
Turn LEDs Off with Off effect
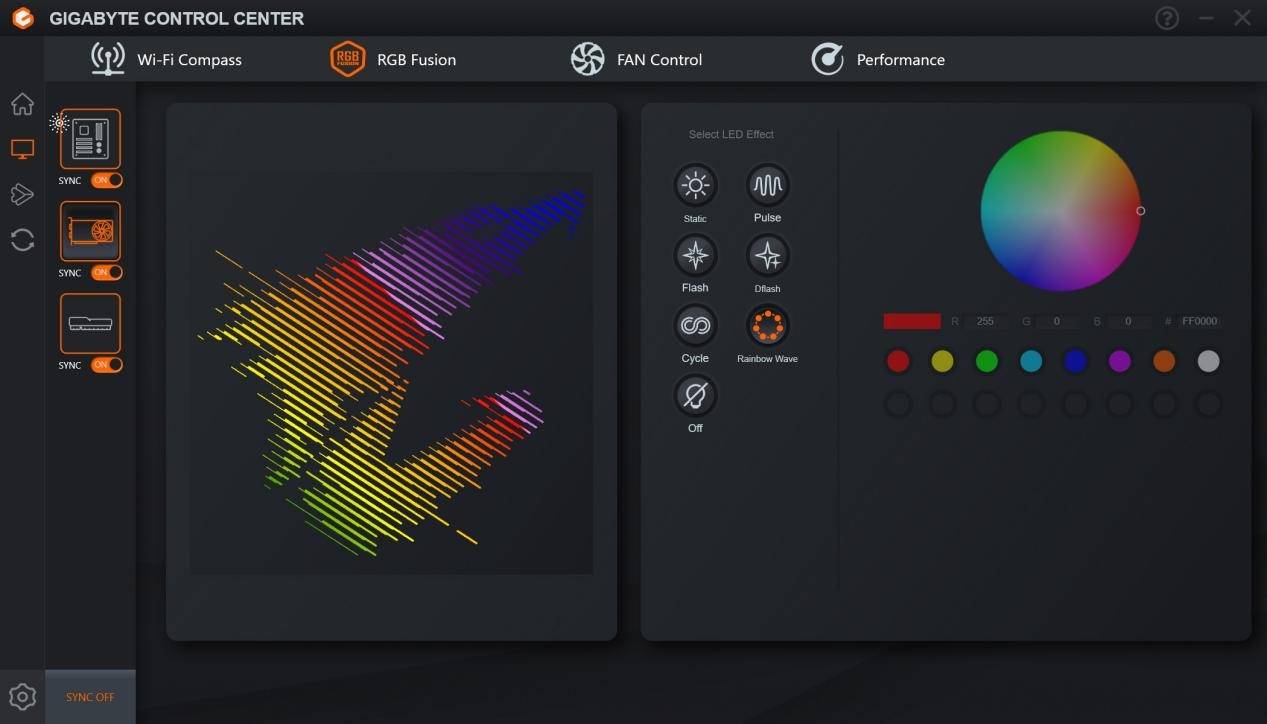[695, 396]
